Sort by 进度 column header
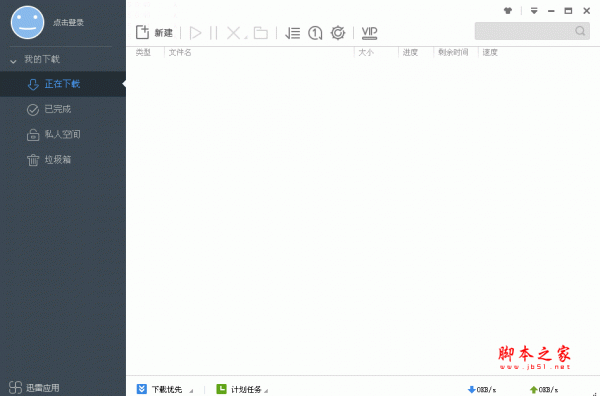The image size is (600, 396). (x=410, y=52)
